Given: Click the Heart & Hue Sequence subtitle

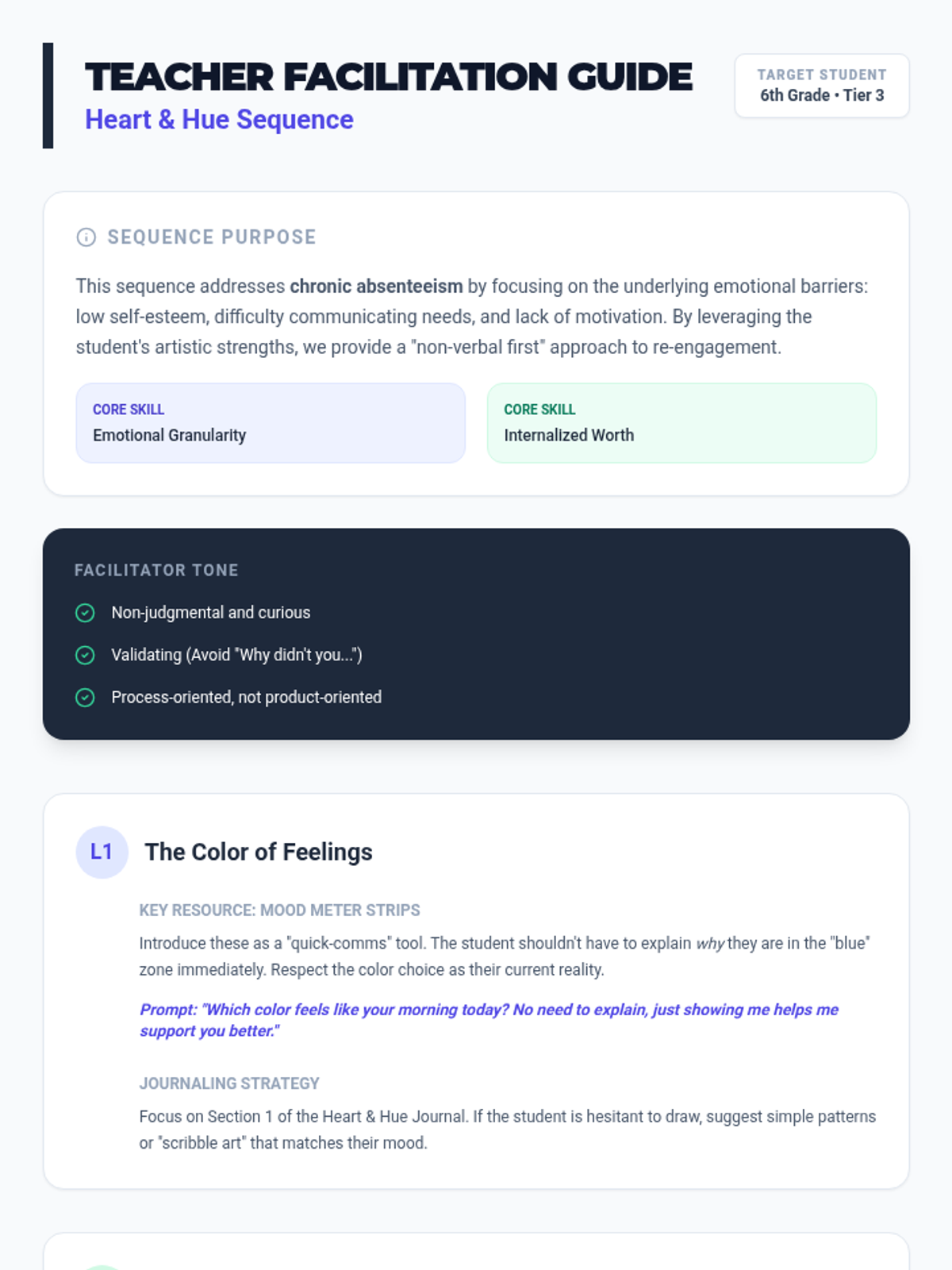Looking at the screenshot, I should (x=219, y=120).
